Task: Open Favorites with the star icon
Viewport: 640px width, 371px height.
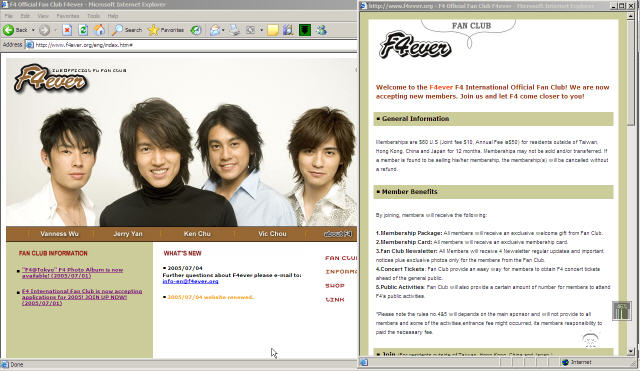Action: coord(166,30)
